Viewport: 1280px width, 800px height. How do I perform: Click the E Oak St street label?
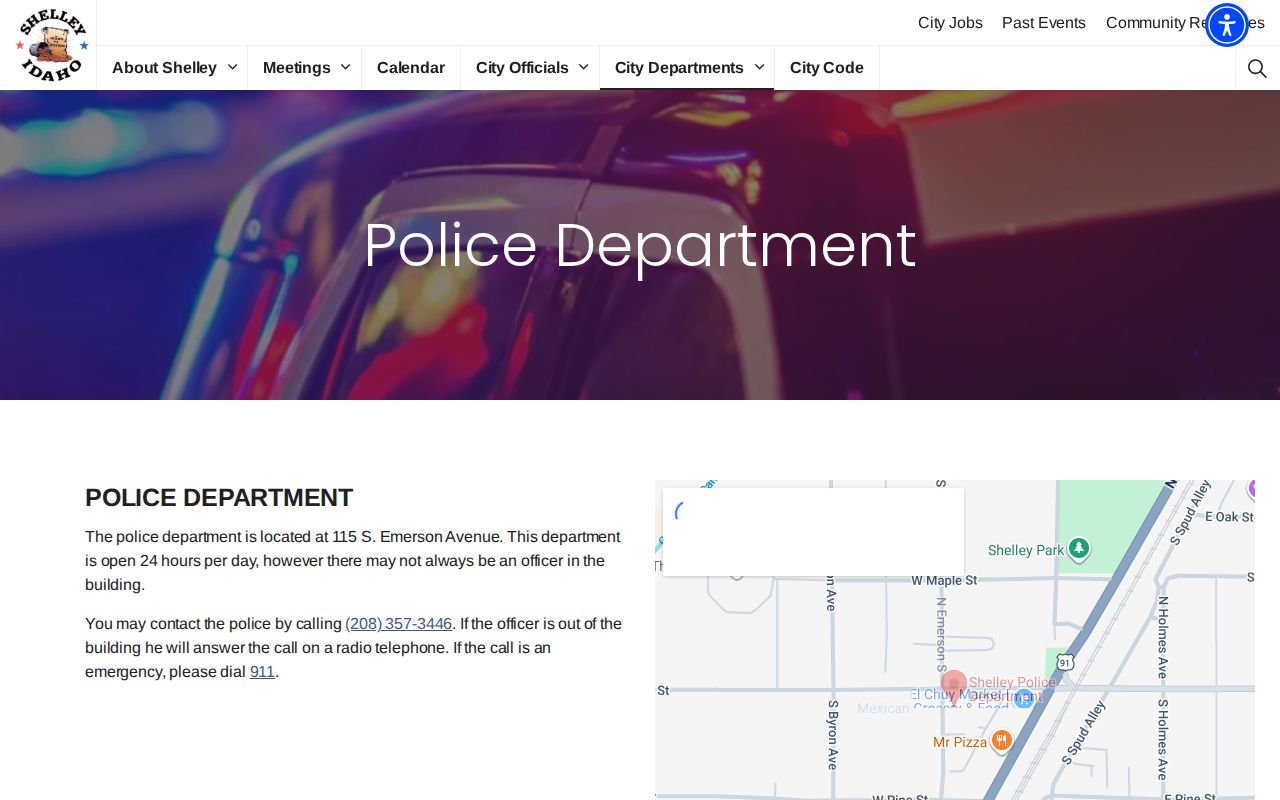coord(1230,517)
